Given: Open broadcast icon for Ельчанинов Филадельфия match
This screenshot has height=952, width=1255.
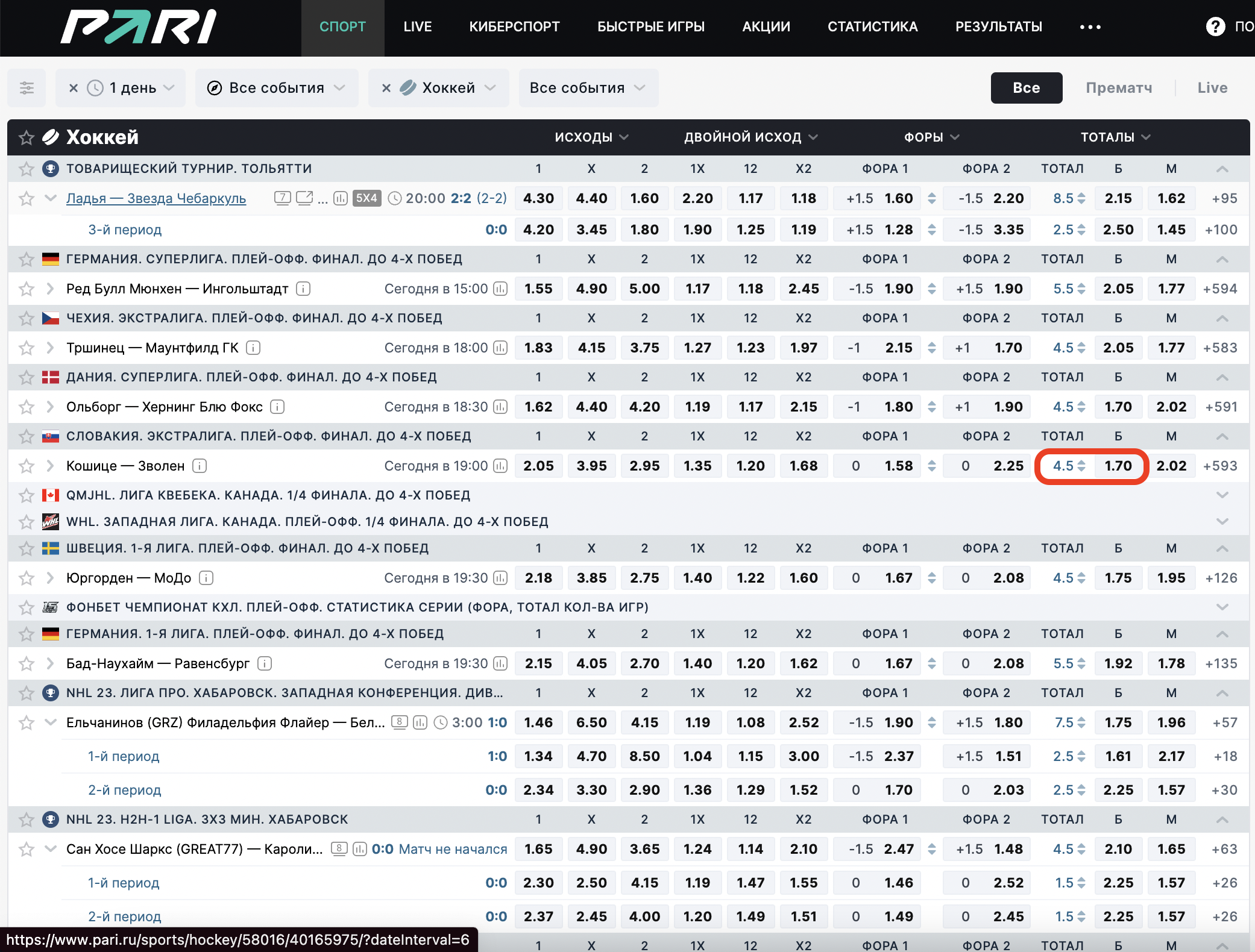Looking at the screenshot, I should [x=400, y=722].
